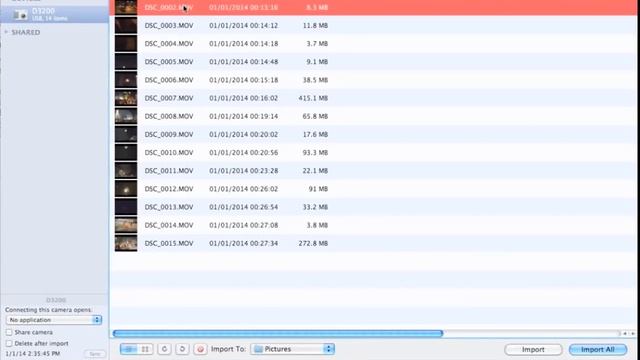Select file name DSC_0006.MOV
640x360 pixels.
[x=169, y=80]
